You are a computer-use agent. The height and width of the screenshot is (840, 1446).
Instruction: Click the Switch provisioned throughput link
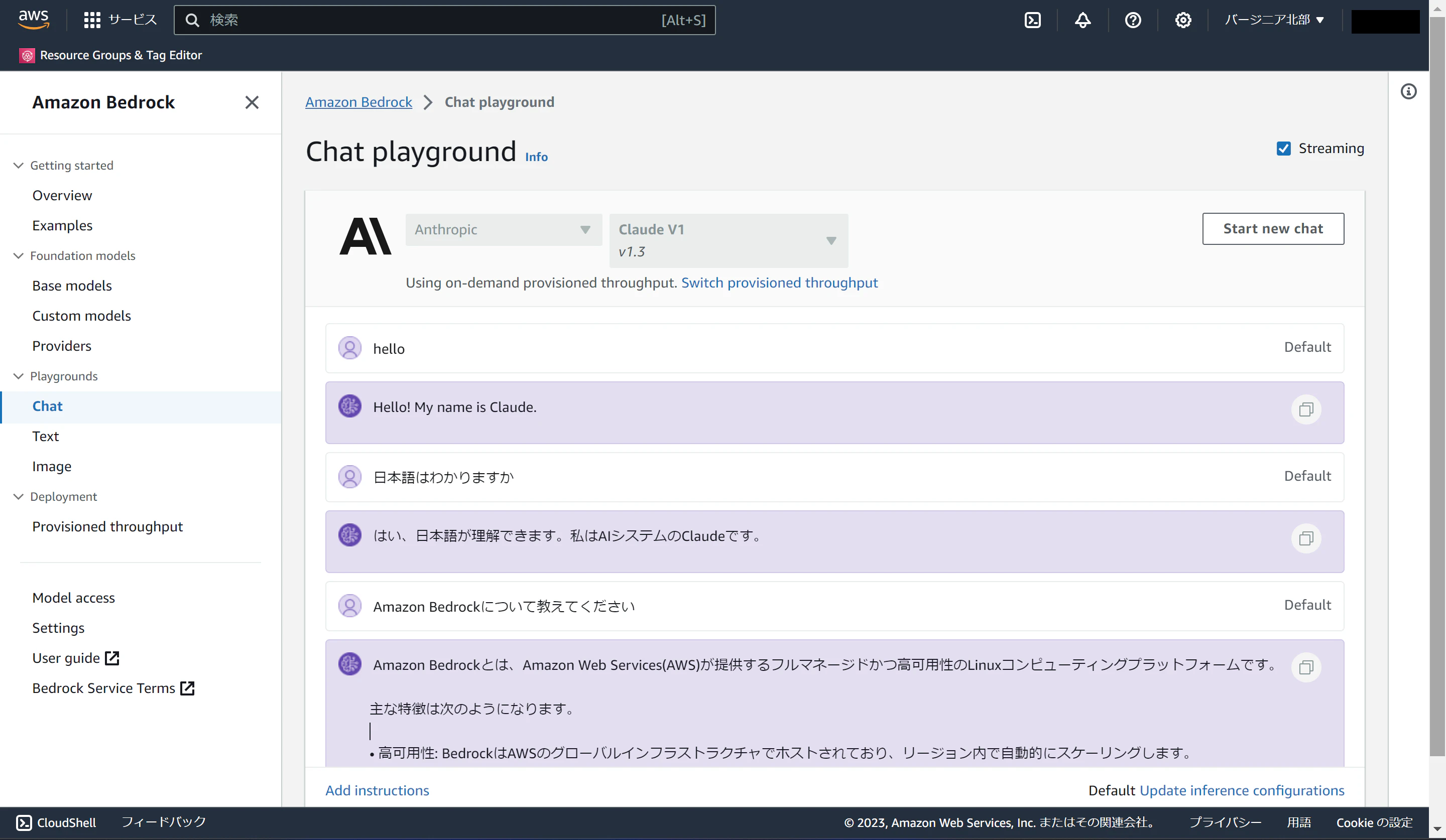[x=779, y=283]
